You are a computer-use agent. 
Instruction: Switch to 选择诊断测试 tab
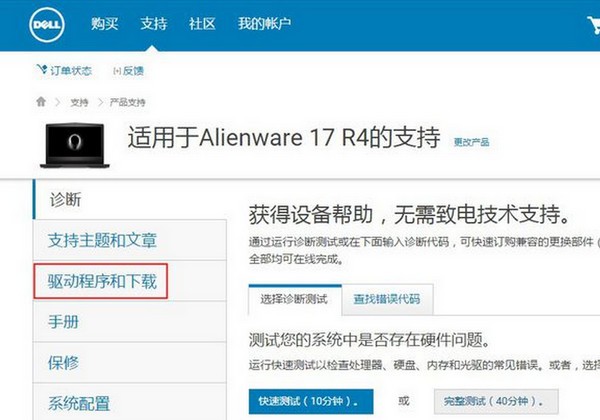[295, 300]
